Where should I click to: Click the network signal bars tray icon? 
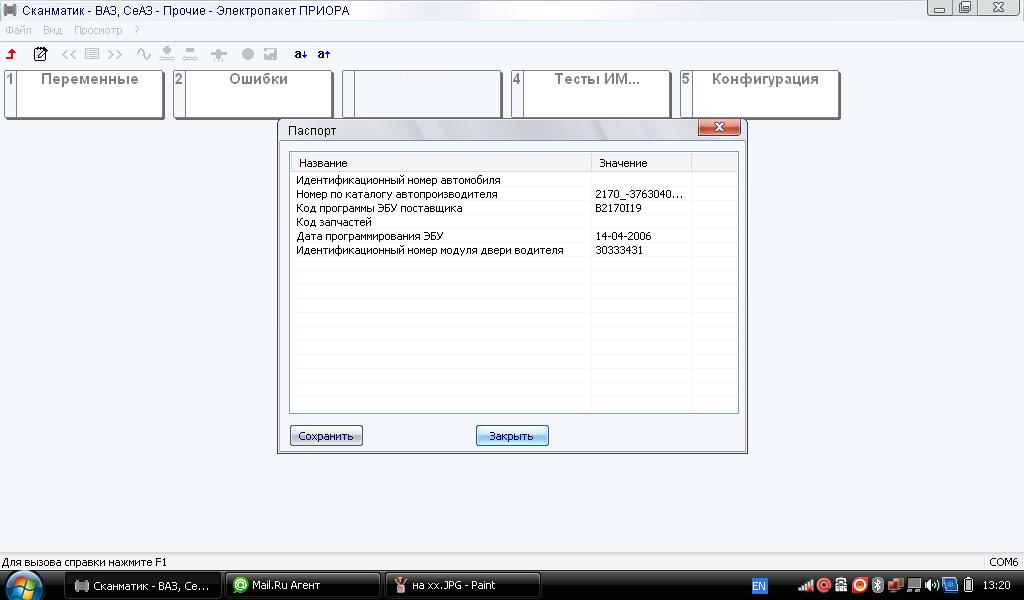(806, 586)
